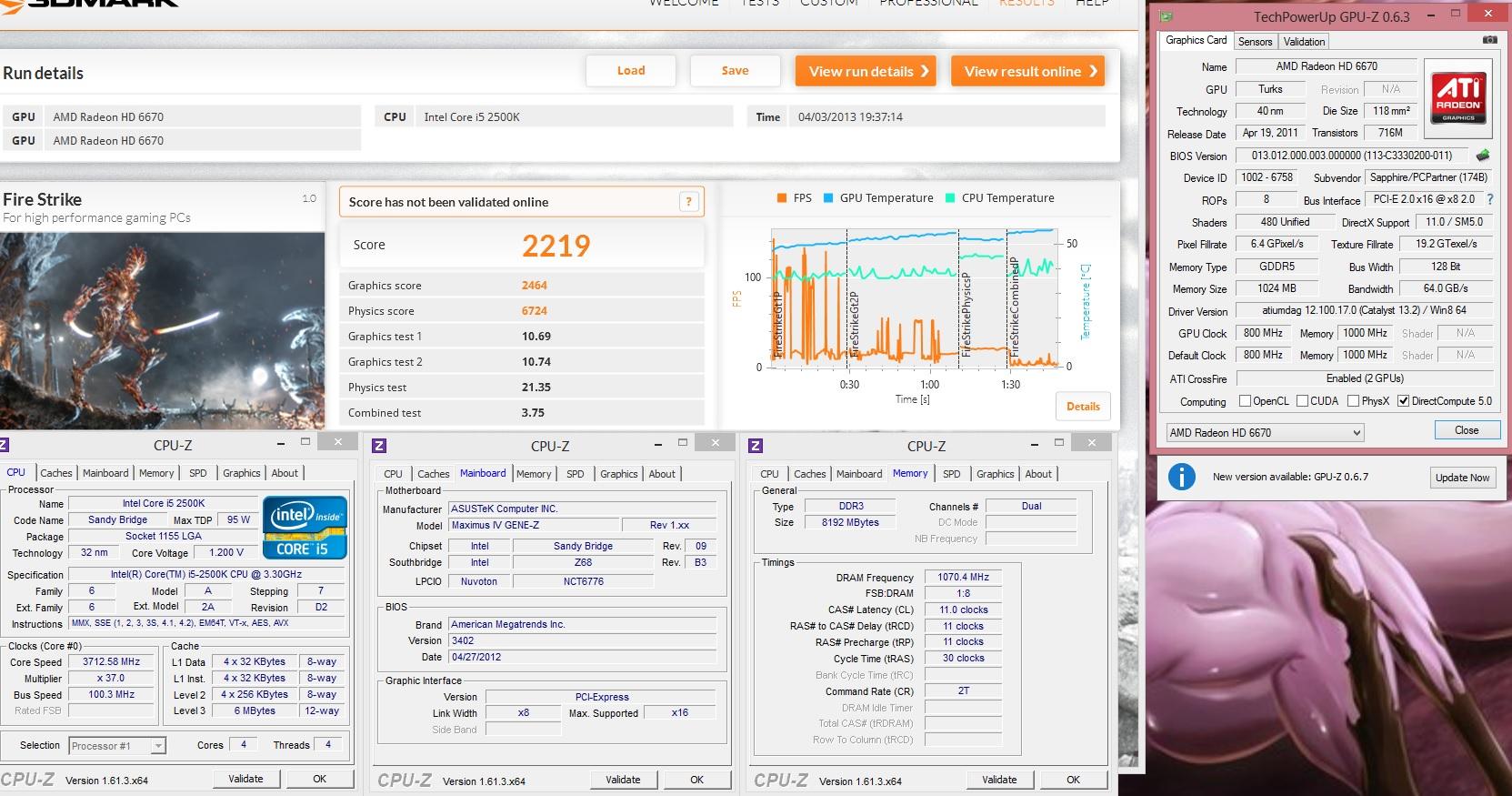Click the GPU-Z title bar app icon
Screen dimensions: 1512x796
1166,15
